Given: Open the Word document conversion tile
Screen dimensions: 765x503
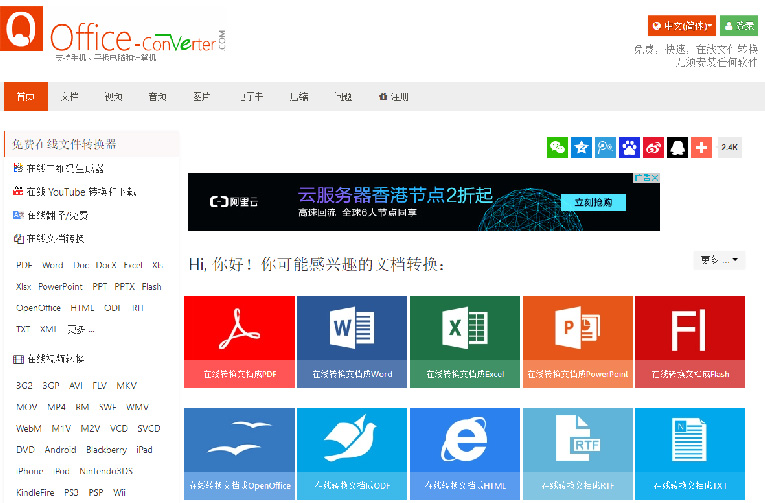Looking at the screenshot, I should (352, 341).
